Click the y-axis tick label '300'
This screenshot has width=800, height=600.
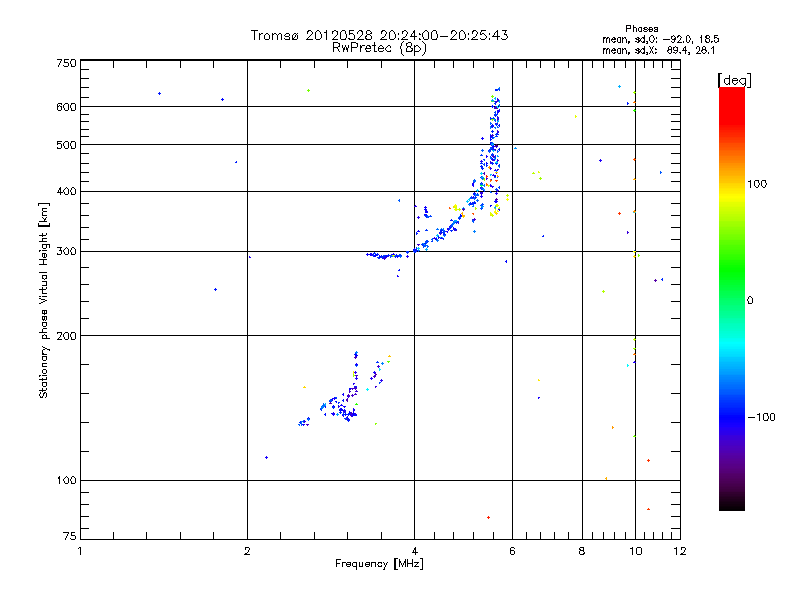(x=66, y=252)
